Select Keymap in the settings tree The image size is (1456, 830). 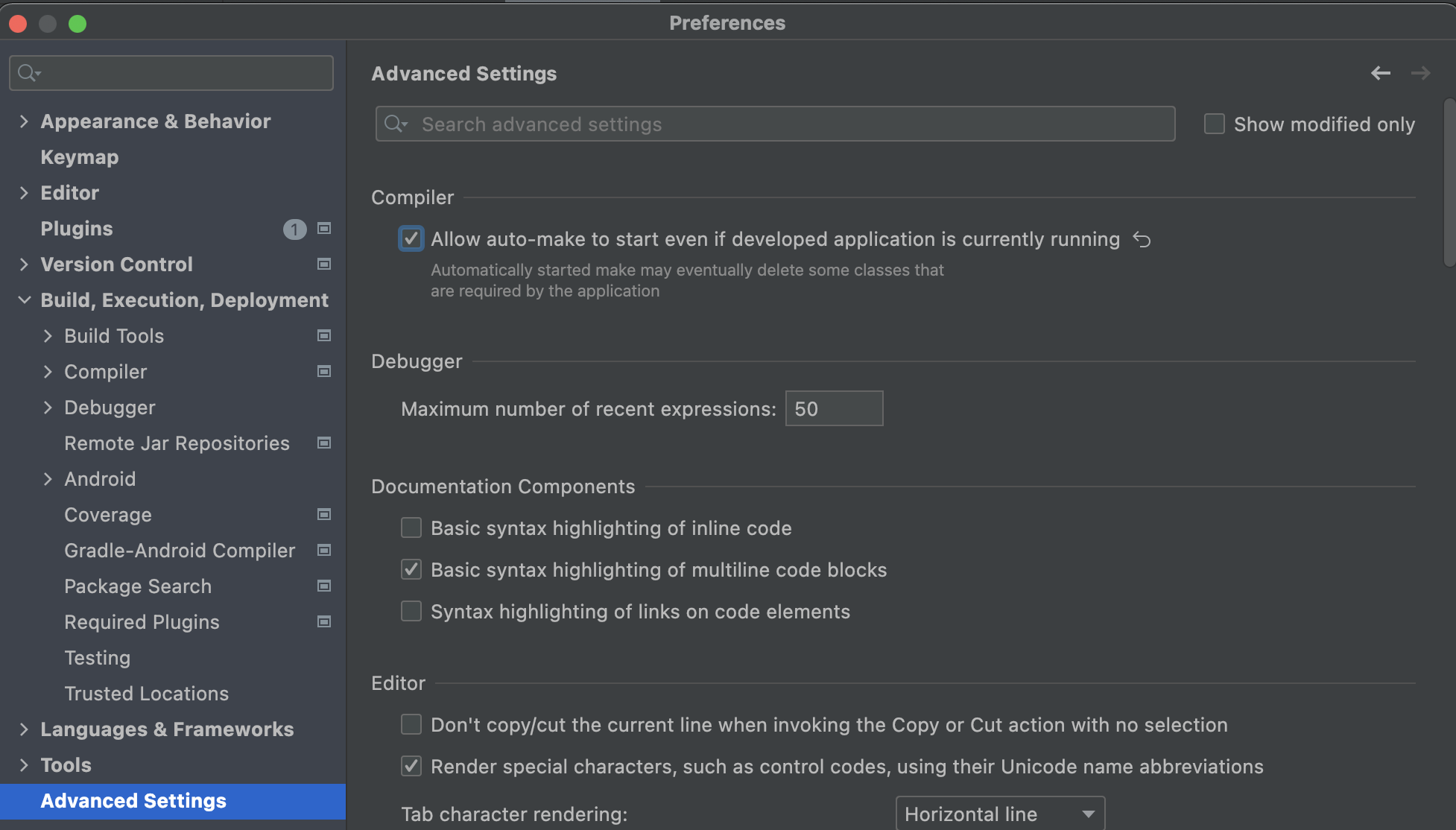click(x=80, y=157)
